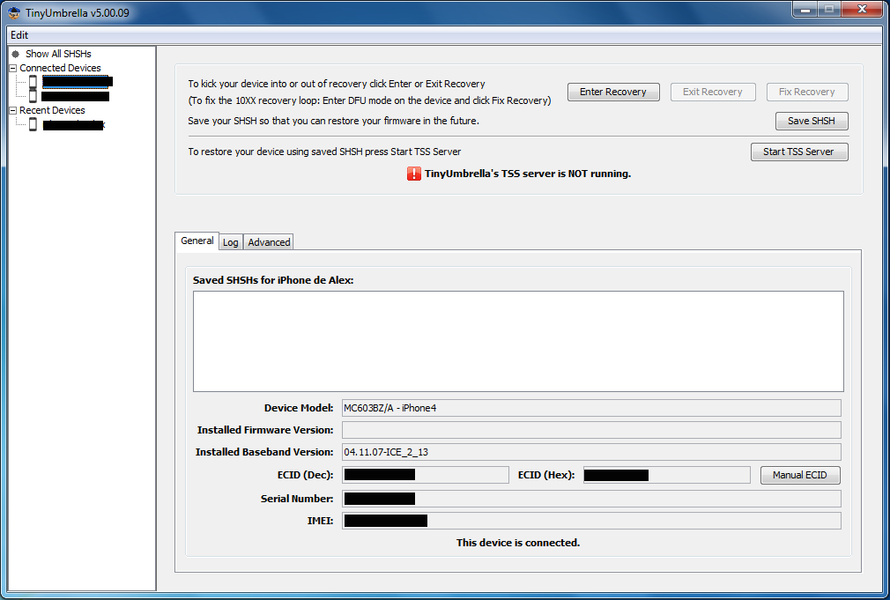Click the "ECID (Hex):" label
This screenshot has width=890, height=600.
pyautogui.click(x=546, y=475)
